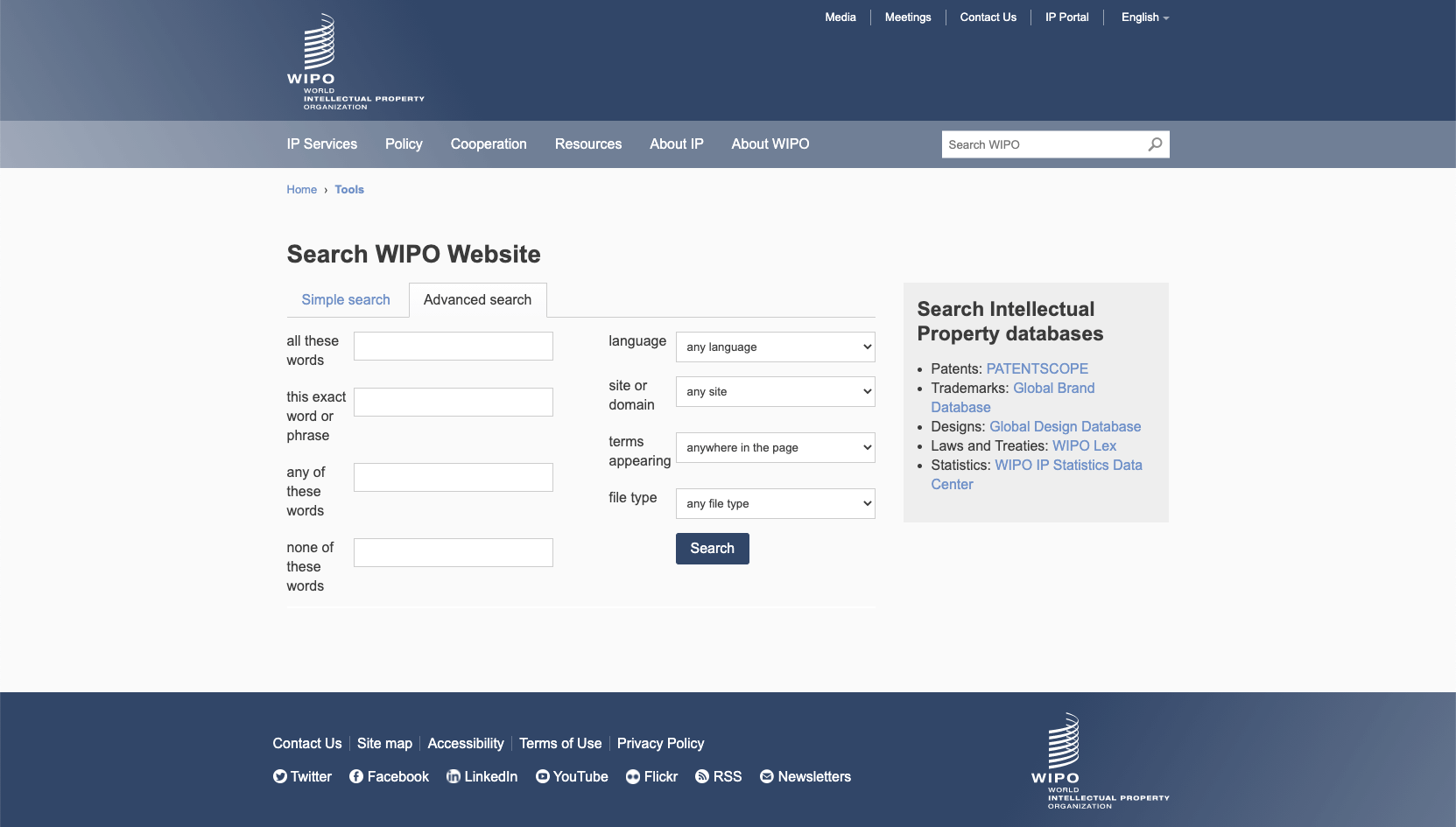Open the Terms of Use link
Screen dimensions: 1456x827
tap(560, 743)
